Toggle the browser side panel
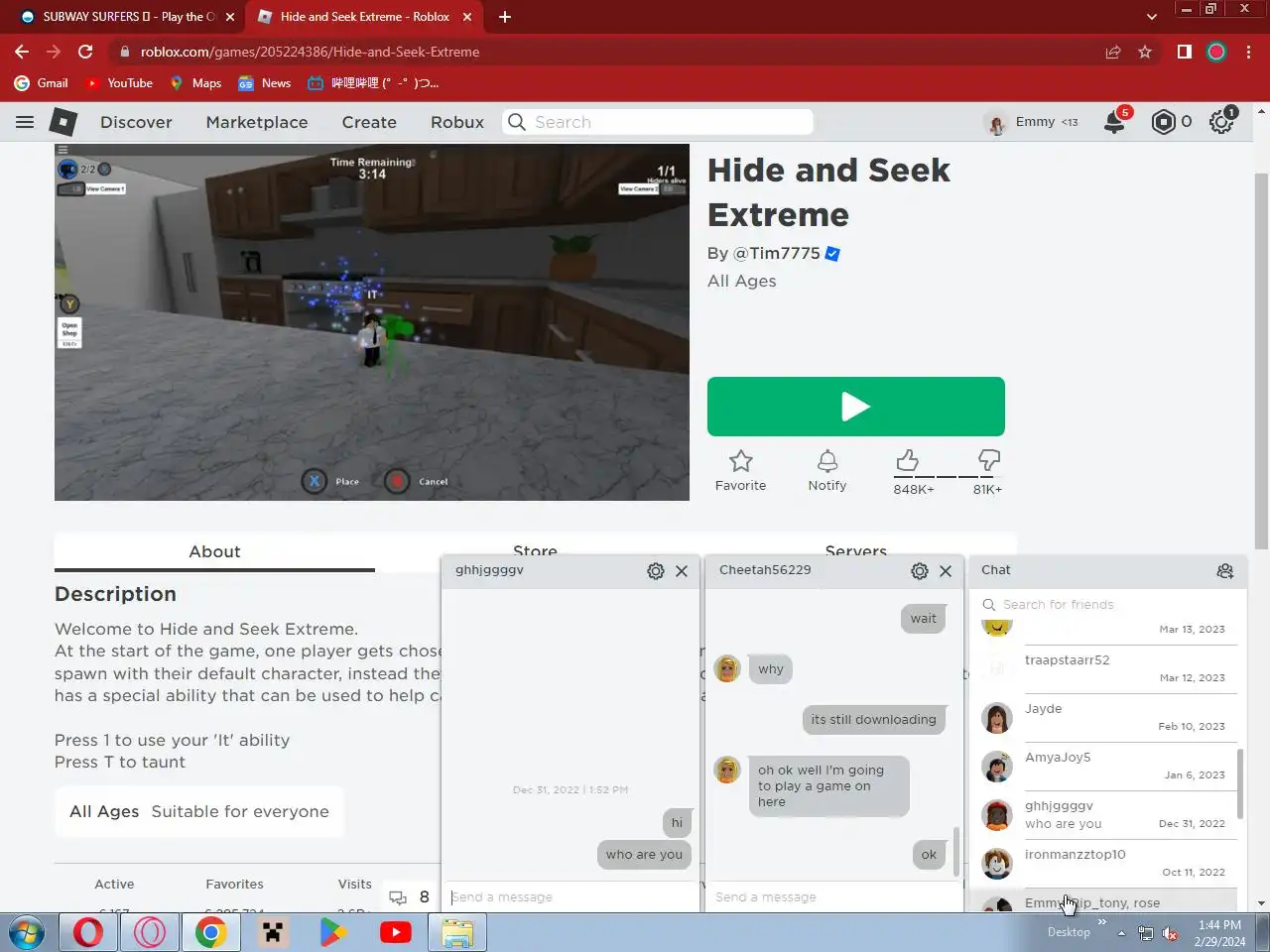Viewport: 1270px width, 952px height. coord(1184,52)
